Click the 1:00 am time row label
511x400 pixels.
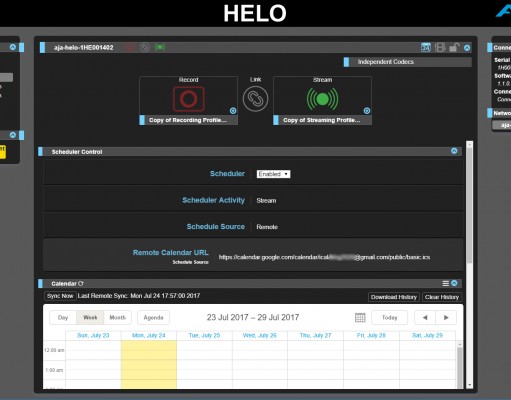click(54, 370)
